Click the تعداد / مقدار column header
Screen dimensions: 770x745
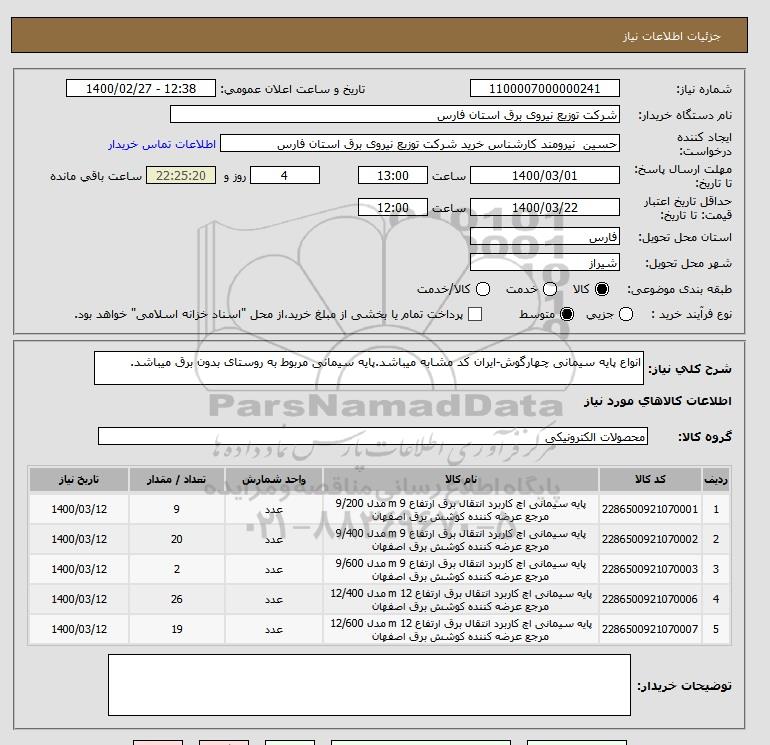pyautogui.click(x=176, y=479)
